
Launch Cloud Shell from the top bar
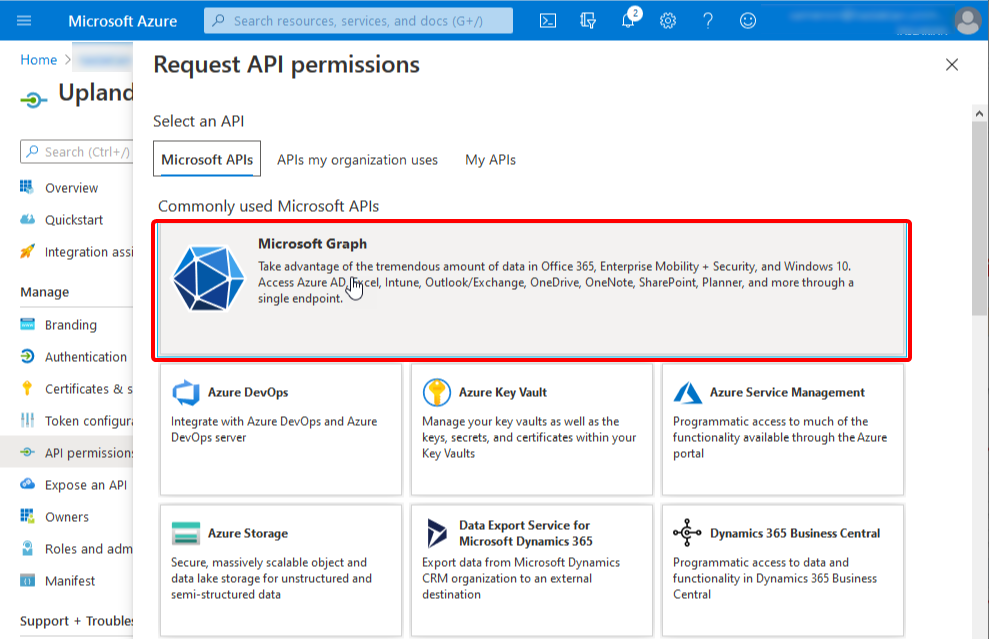[x=548, y=20]
